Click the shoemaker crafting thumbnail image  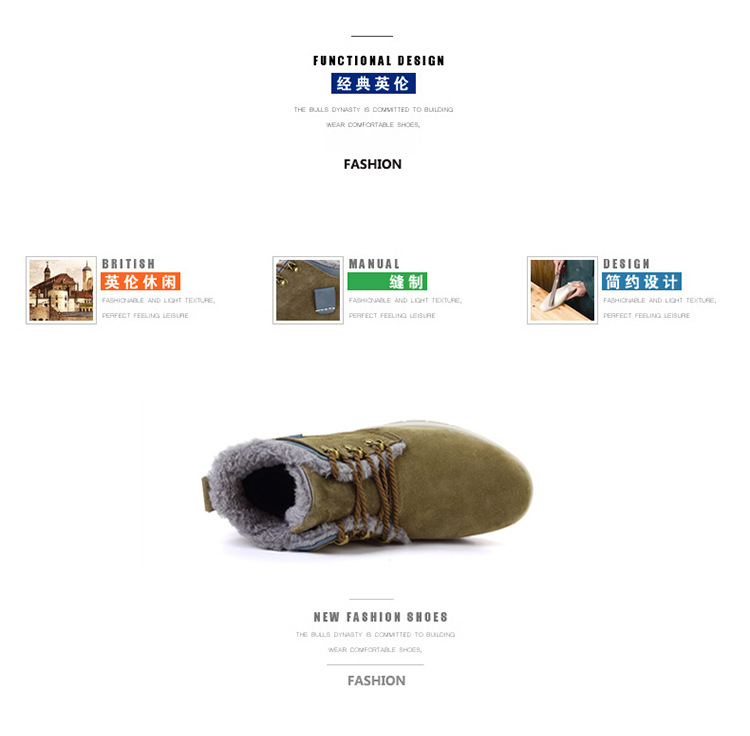(562, 290)
